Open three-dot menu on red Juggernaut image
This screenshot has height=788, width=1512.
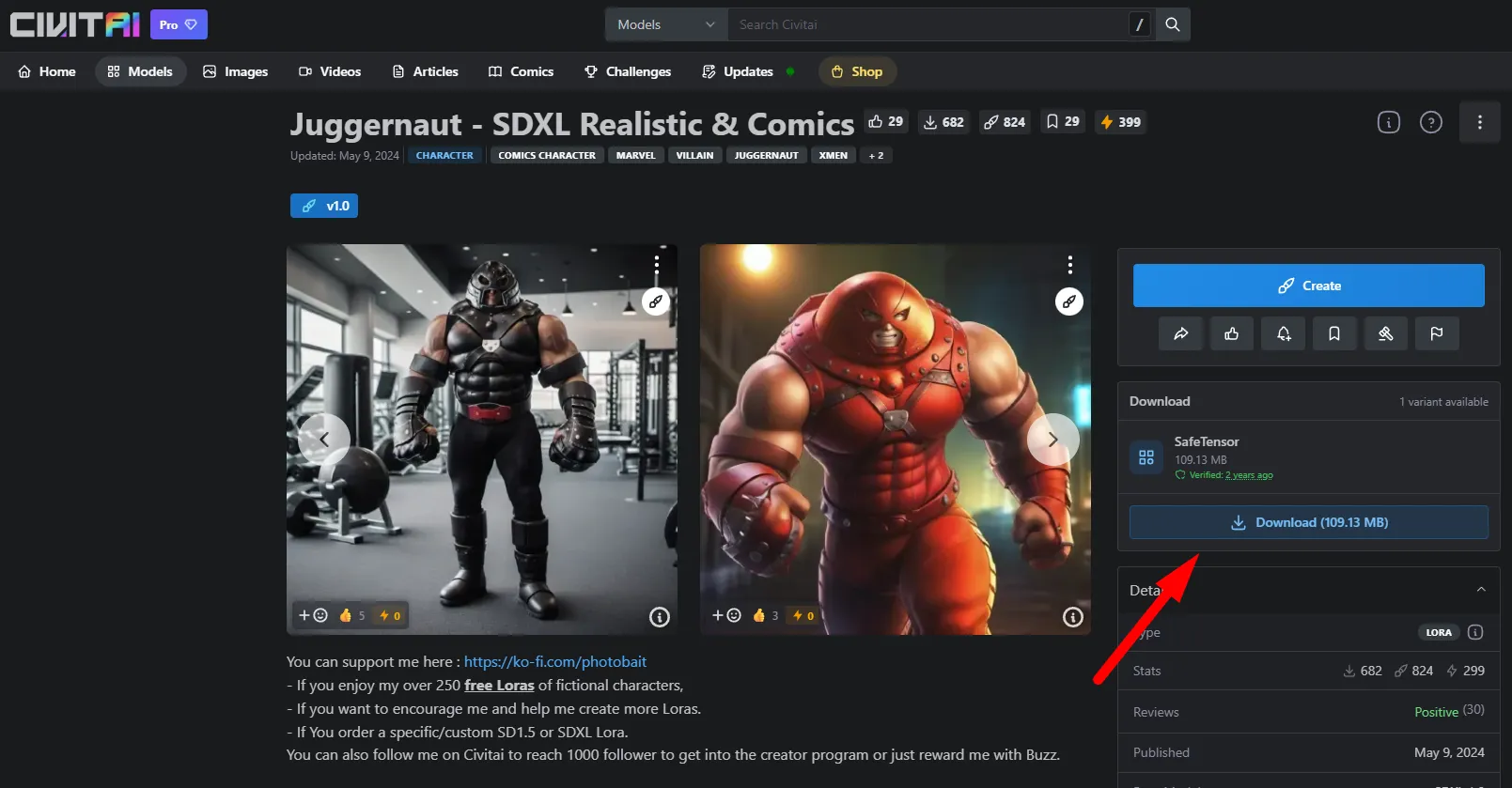click(1070, 264)
